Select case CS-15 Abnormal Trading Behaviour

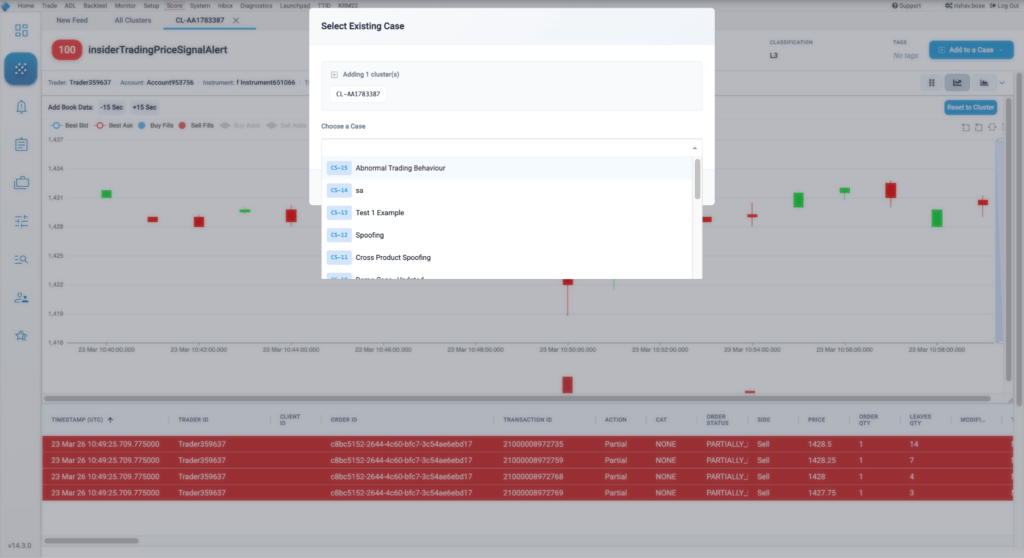click(x=509, y=168)
